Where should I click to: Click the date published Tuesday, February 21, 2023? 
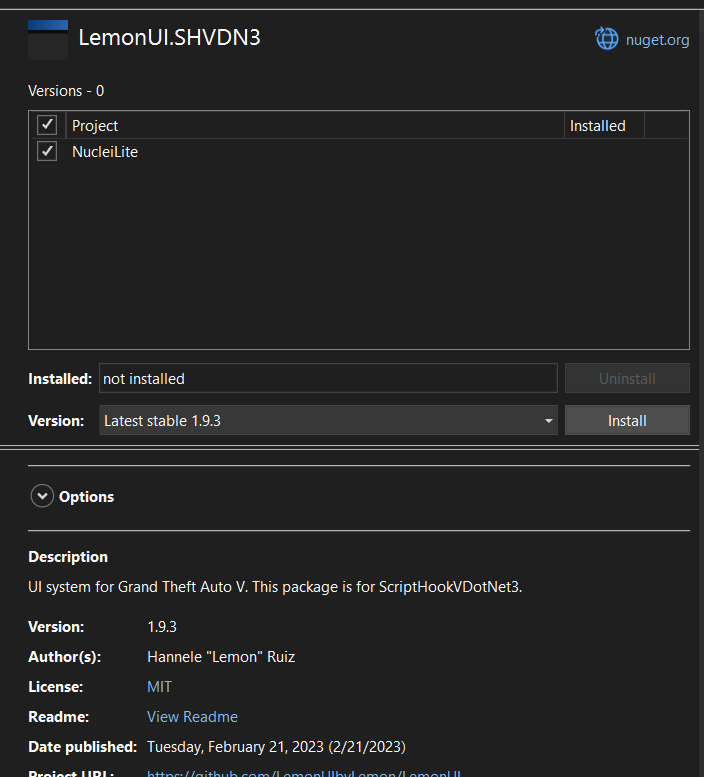coord(276,747)
